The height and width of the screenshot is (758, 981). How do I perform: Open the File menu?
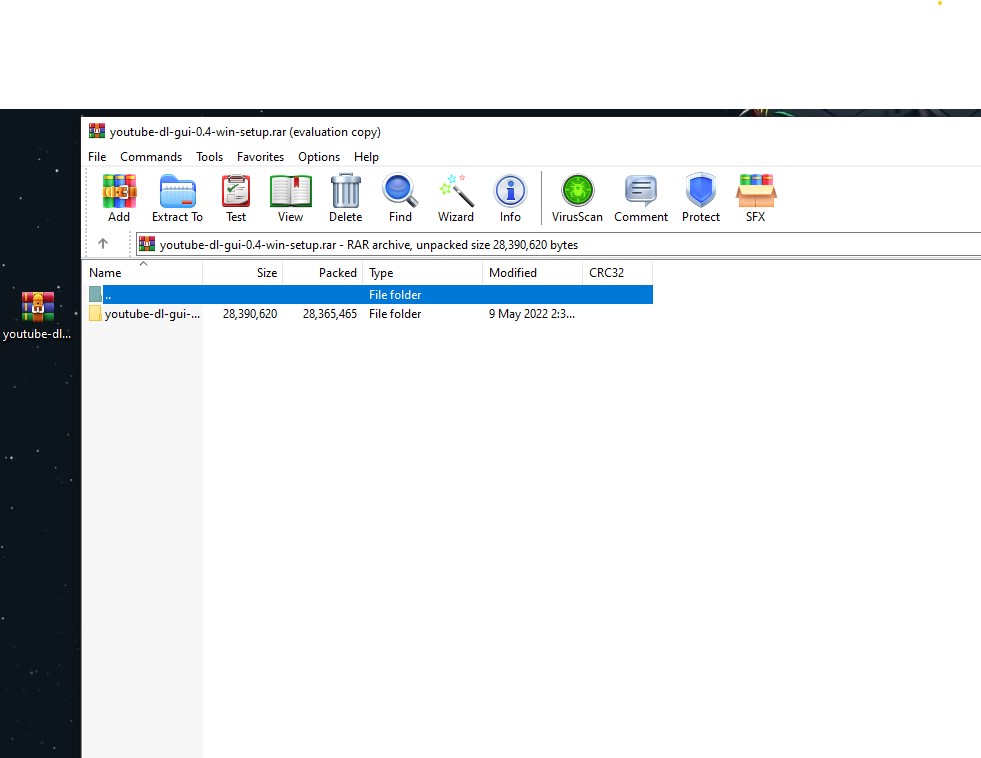coord(97,157)
